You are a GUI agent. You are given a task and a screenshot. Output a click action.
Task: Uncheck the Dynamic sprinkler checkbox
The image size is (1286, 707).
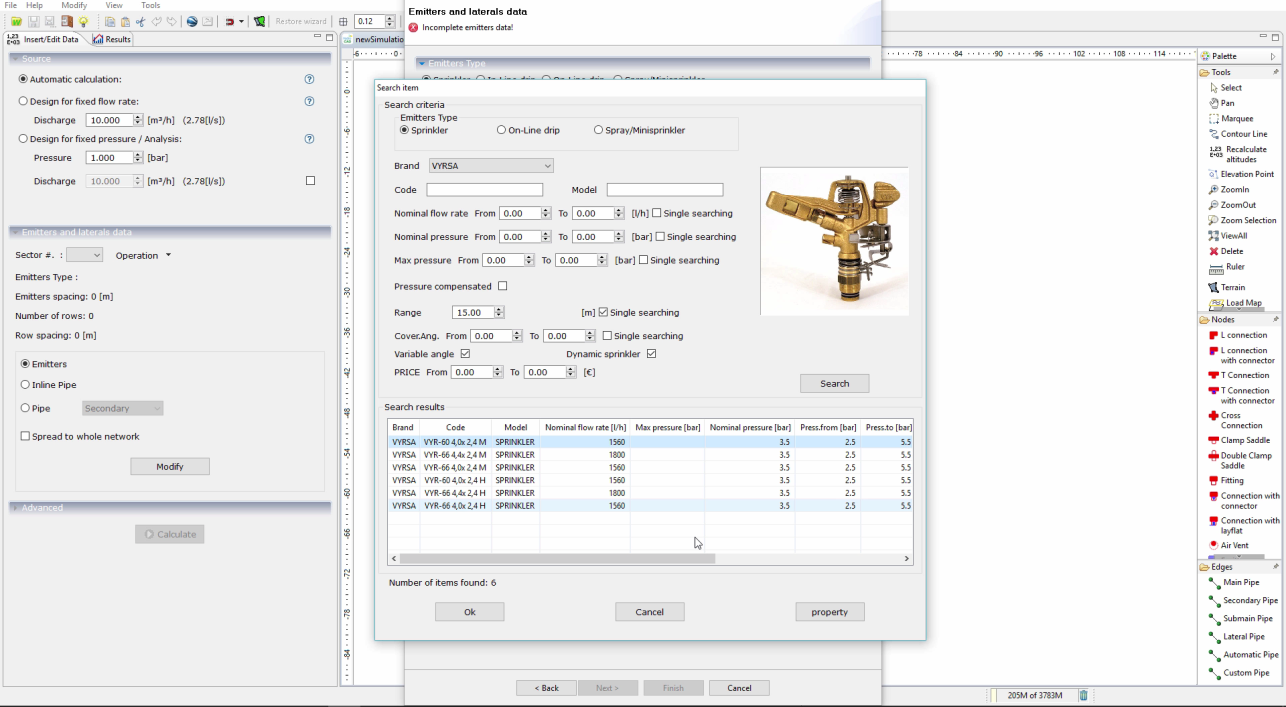click(651, 354)
